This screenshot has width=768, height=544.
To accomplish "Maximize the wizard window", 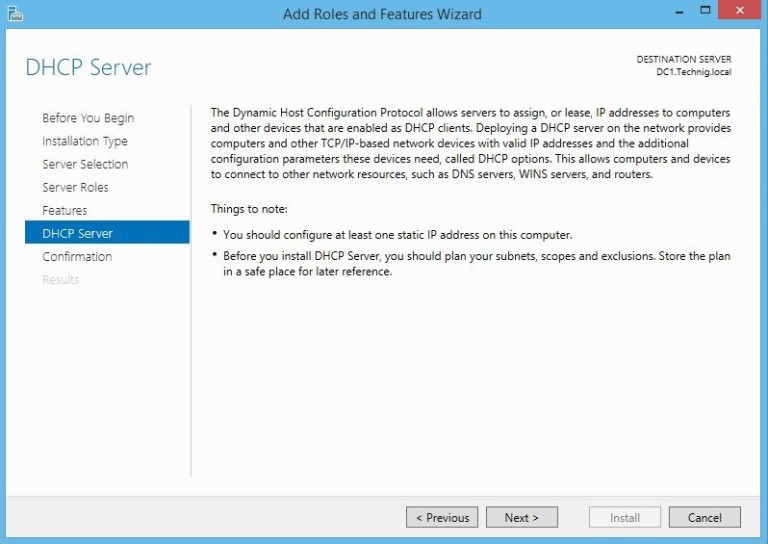I will pos(705,12).
